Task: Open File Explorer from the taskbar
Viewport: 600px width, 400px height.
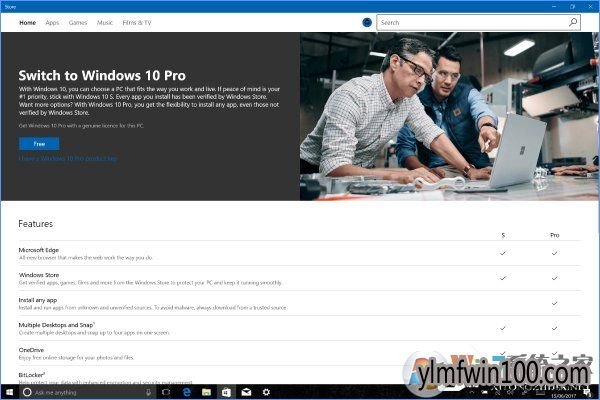Action: click(x=206, y=392)
